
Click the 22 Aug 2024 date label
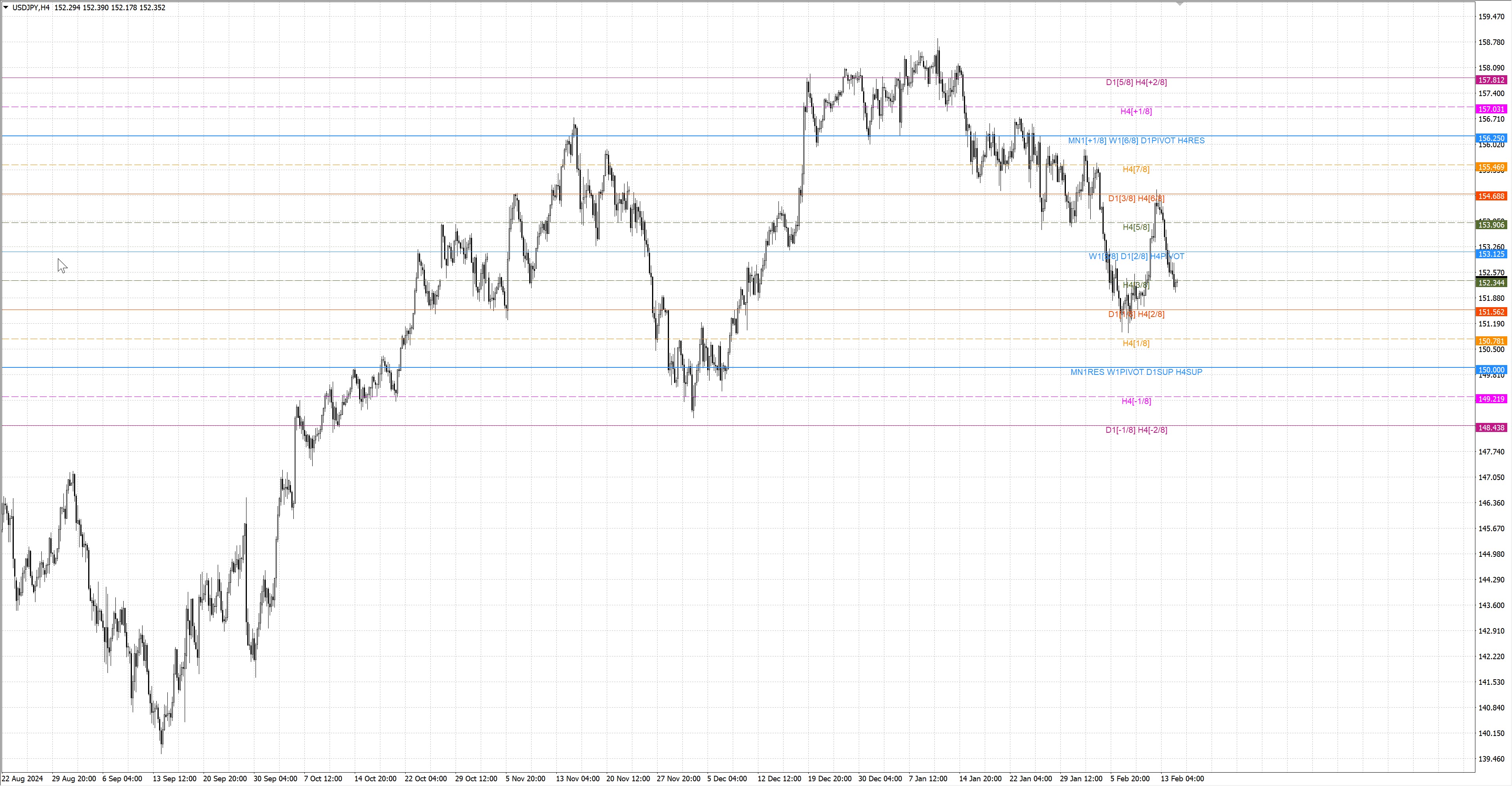click(22, 779)
